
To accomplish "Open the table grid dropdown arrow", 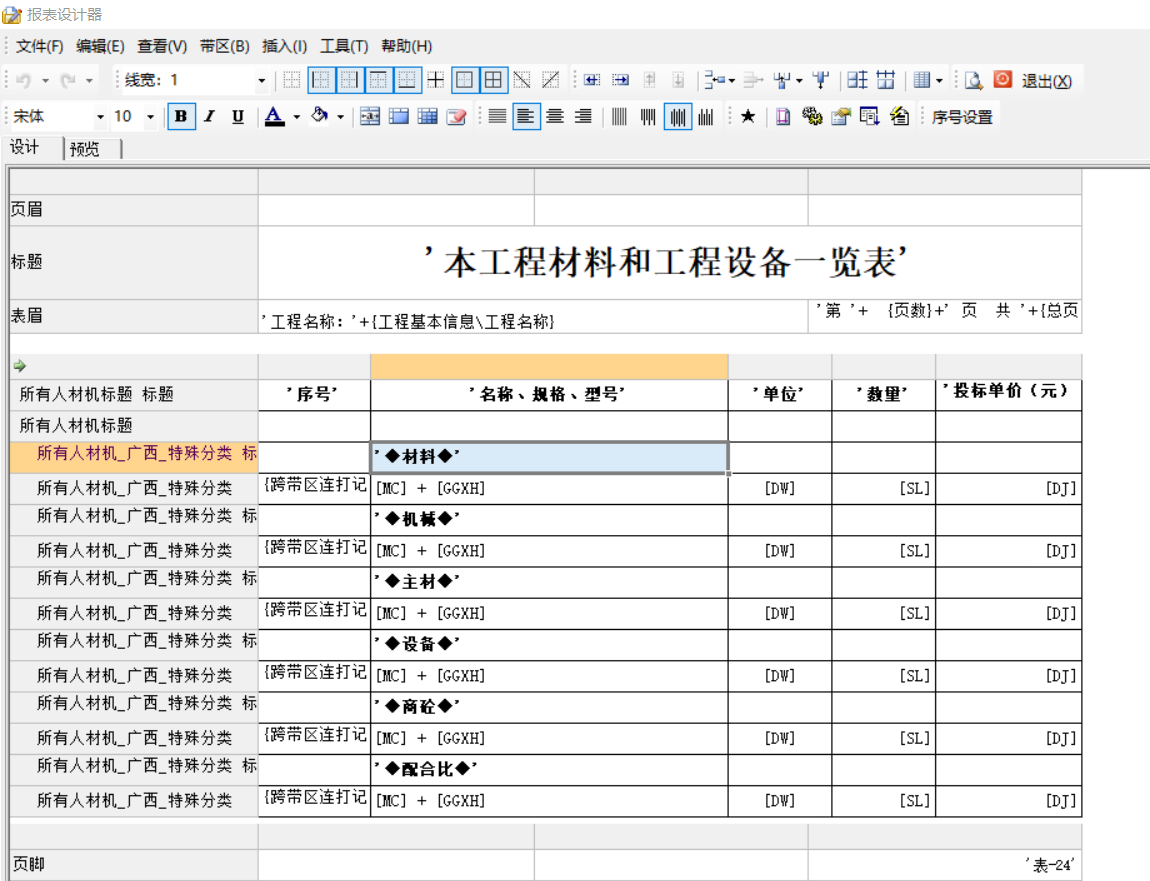I will (x=940, y=81).
